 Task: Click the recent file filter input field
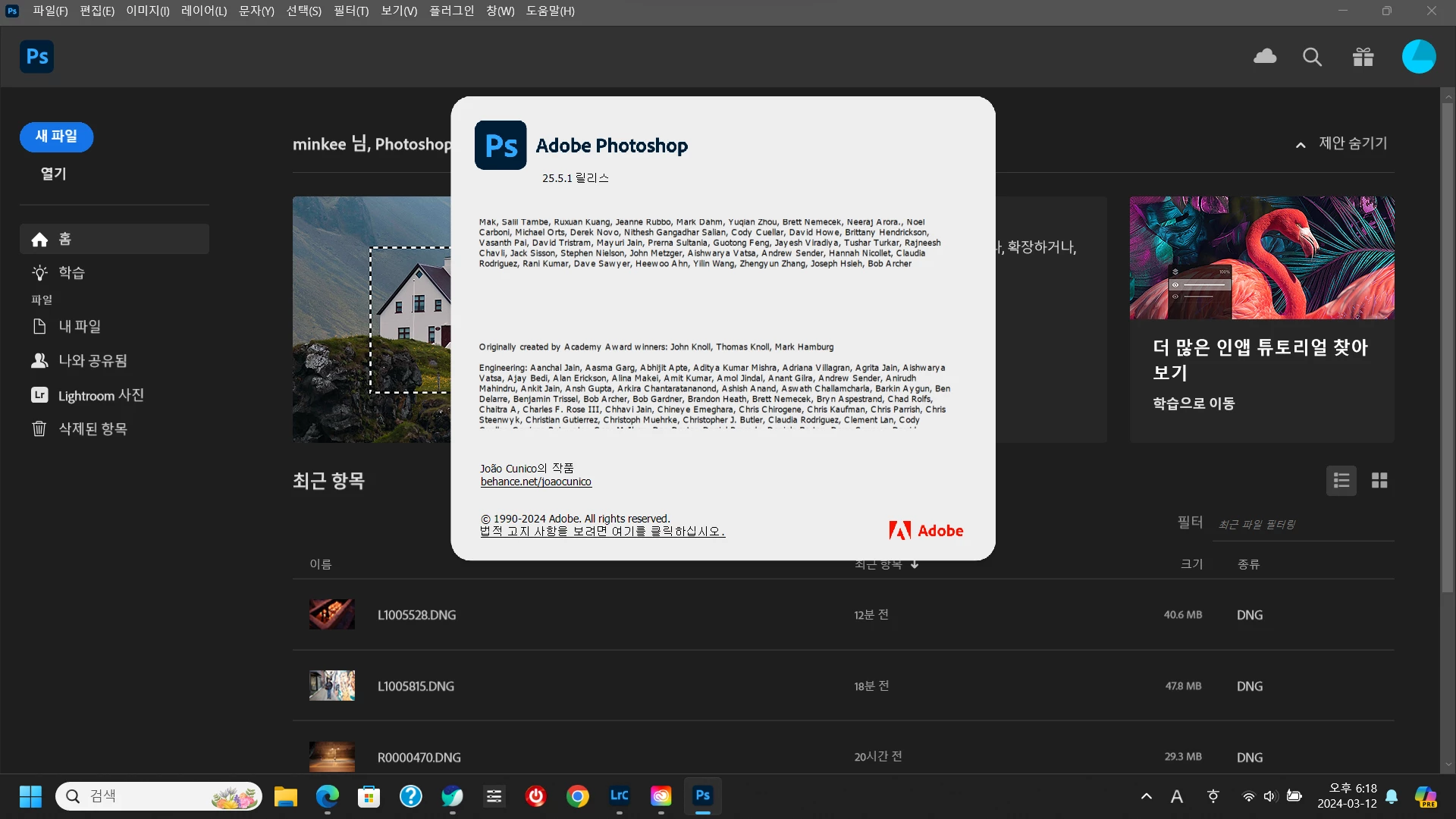[1303, 525]
